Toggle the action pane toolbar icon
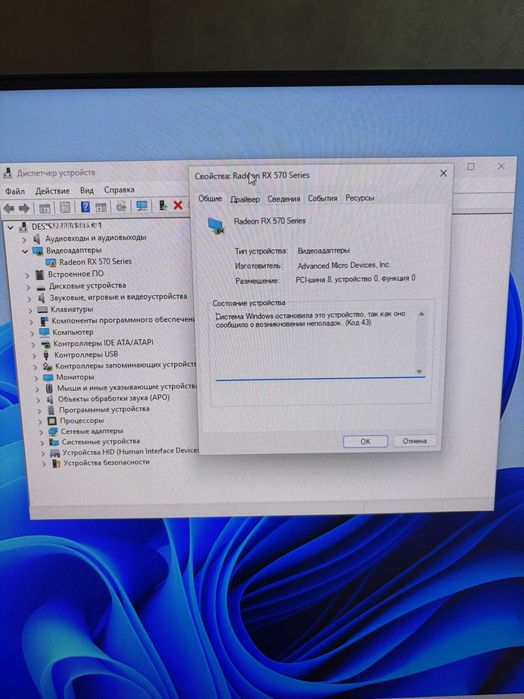Viewport: 524px width, 699px height. coord(101,207)
